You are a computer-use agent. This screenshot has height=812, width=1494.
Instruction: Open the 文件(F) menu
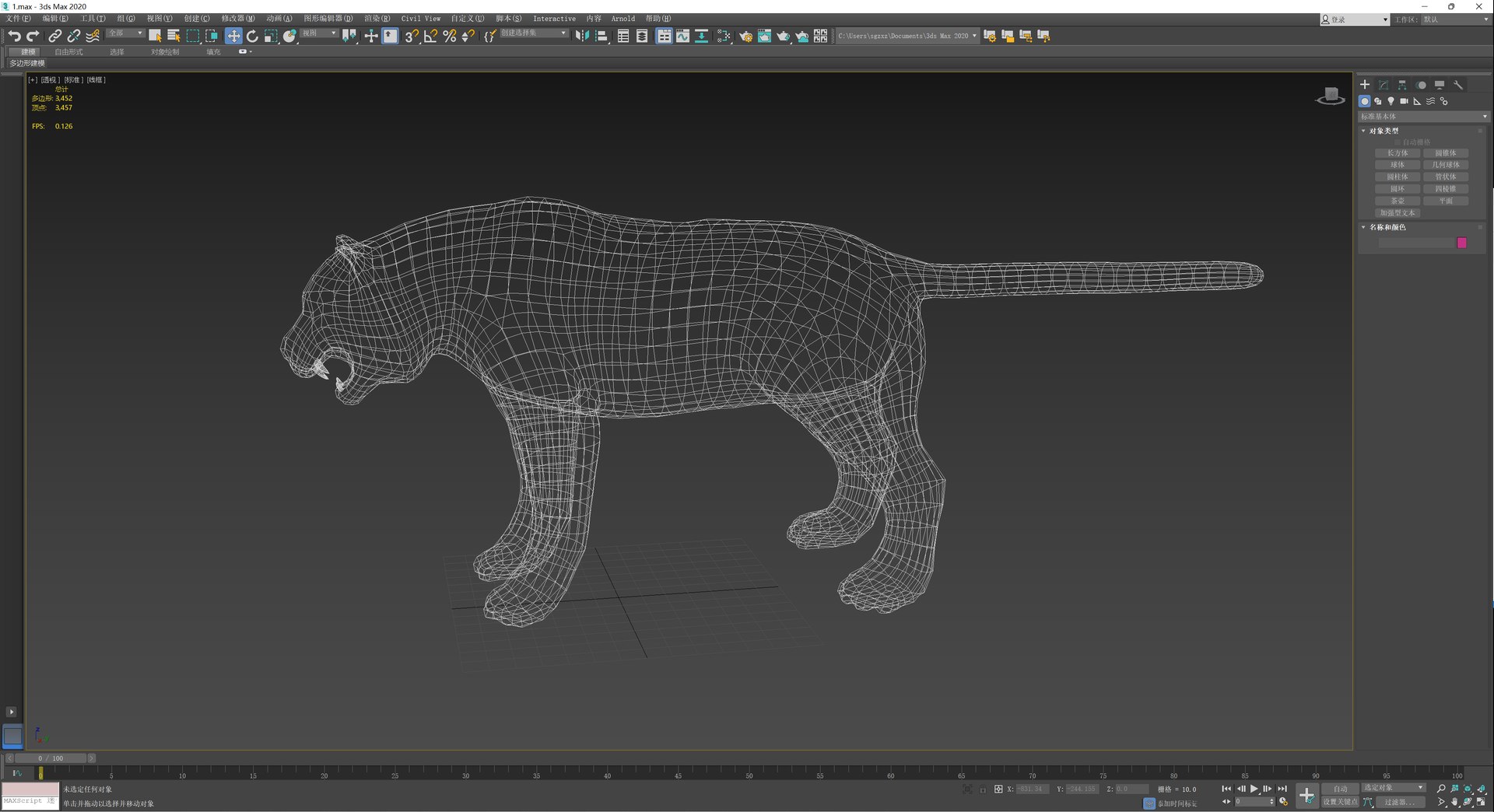[18, 19]
